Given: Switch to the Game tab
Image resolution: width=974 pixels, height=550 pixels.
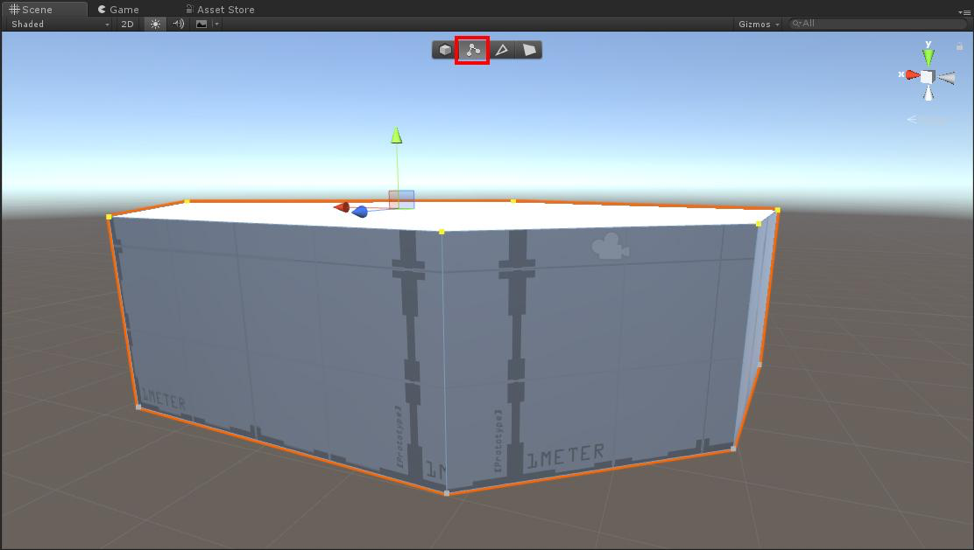Looking at the screenshot, I should click(118, 9).
